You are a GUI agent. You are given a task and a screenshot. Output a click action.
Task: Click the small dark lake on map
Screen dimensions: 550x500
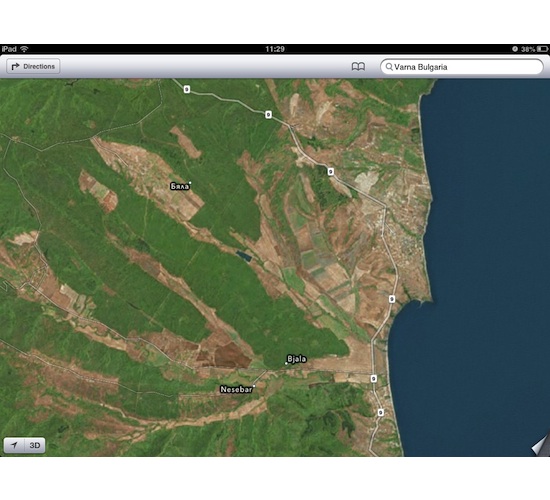244,256
